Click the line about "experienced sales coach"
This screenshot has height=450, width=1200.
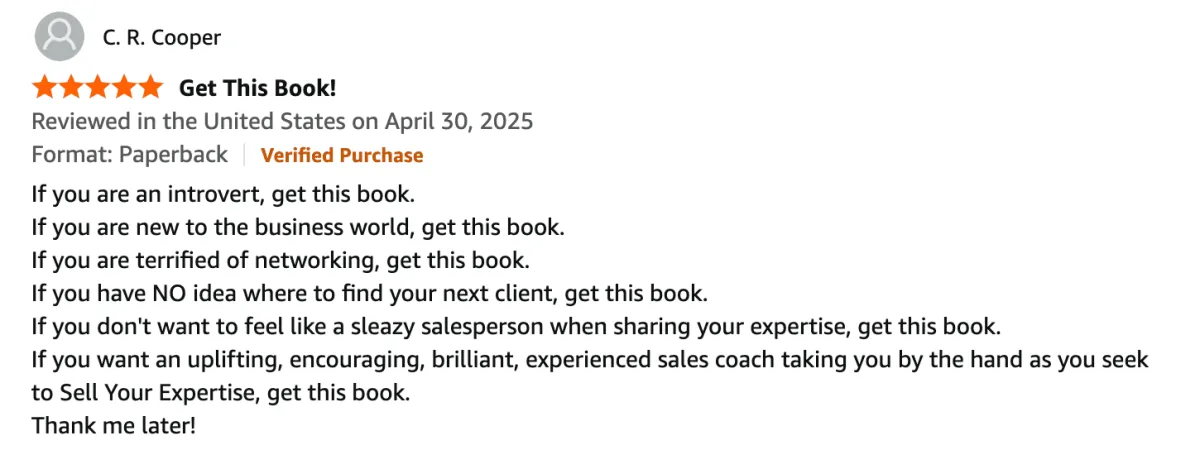pos(590,359)
